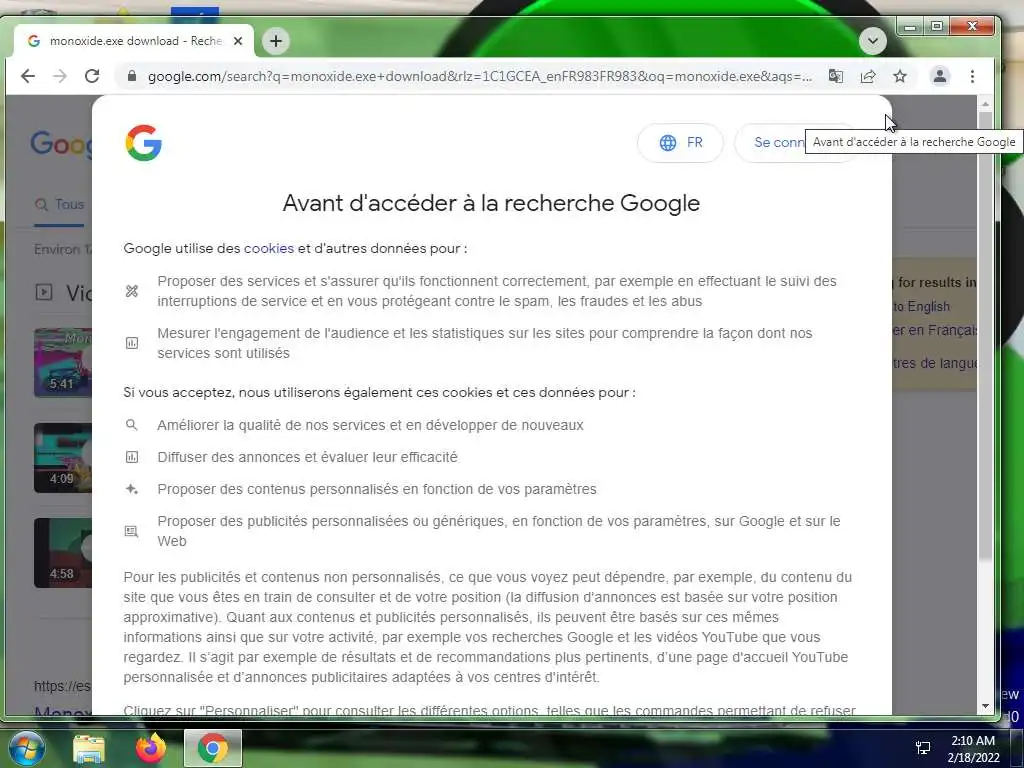Image resolution: width=1024 pixels, height=768 pixels.
Task: Expand the tab search chevron
Action: (872, 41)
